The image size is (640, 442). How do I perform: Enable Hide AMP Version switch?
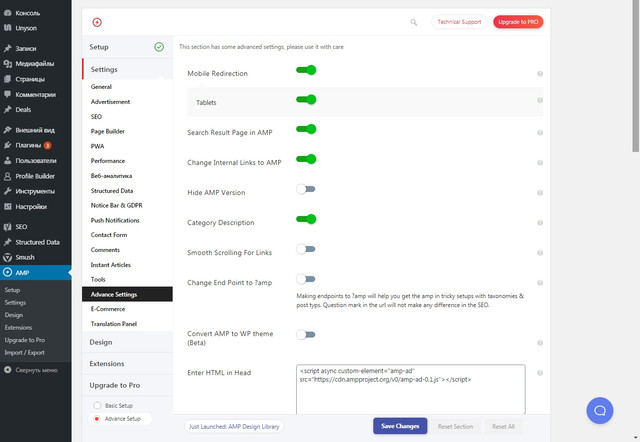pyautogui.click(x=306, y=189)
